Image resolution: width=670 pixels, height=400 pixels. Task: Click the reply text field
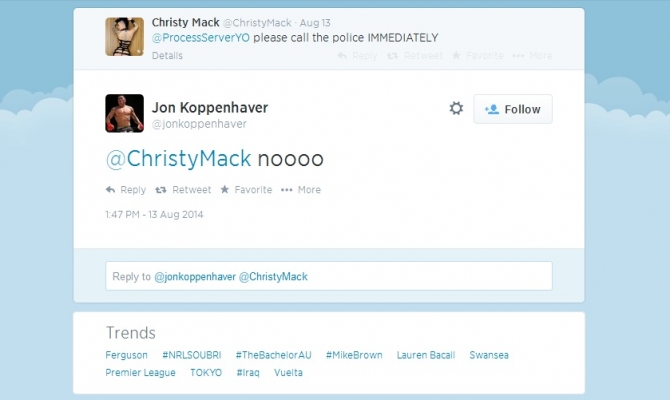tap(329, 276)
